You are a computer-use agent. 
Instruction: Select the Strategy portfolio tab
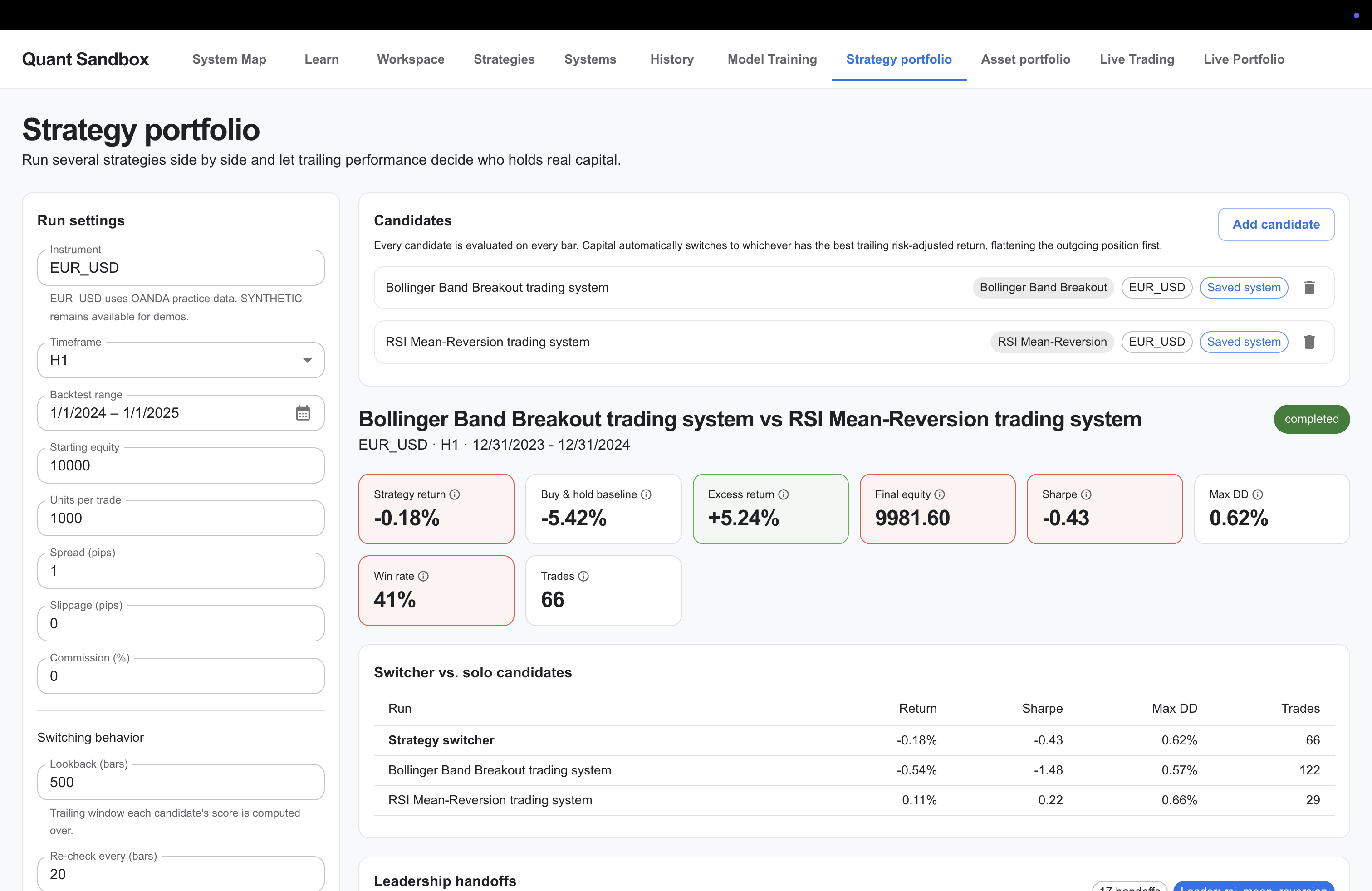(899, 59)
